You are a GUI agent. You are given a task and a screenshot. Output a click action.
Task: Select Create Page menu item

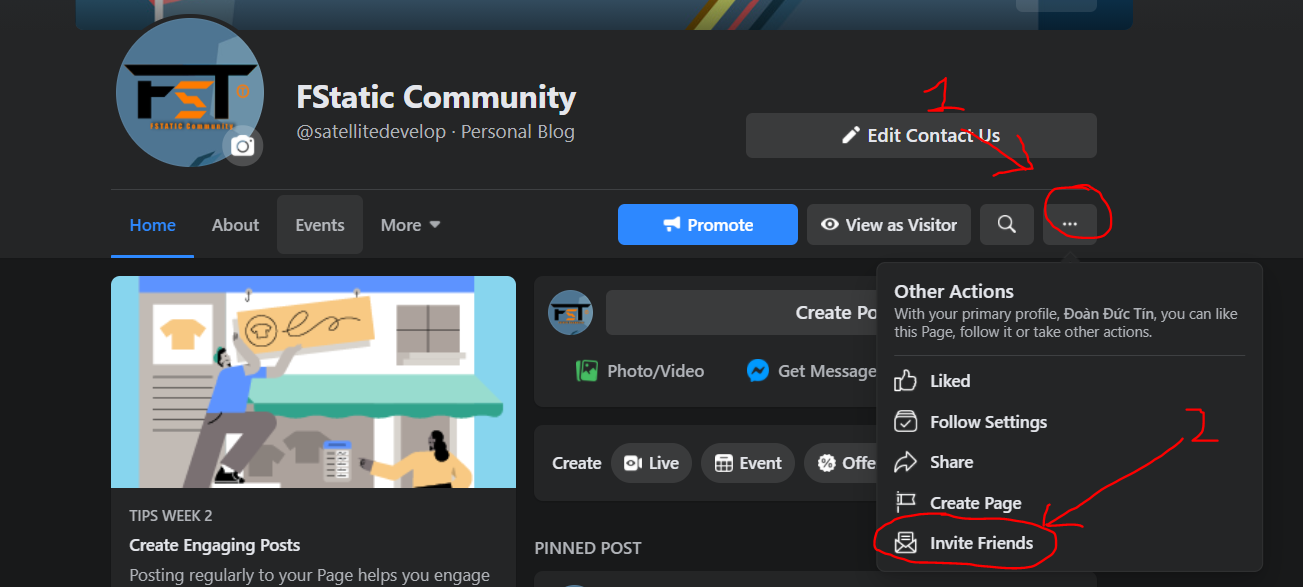coord(1069,503)
